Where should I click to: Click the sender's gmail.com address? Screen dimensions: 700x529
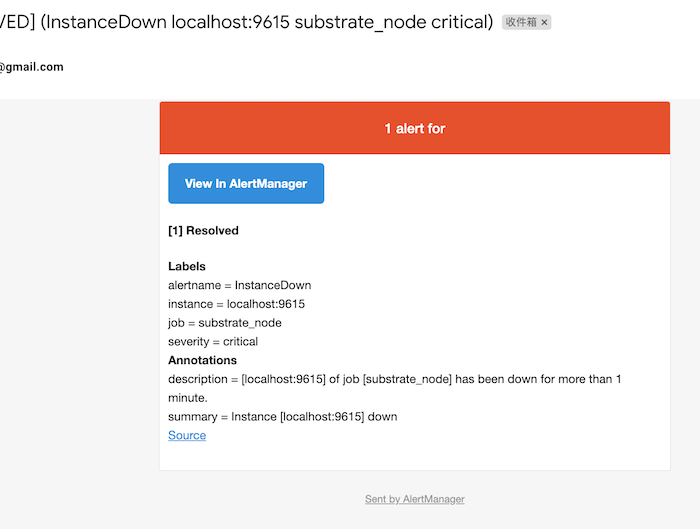pos(31,67)
